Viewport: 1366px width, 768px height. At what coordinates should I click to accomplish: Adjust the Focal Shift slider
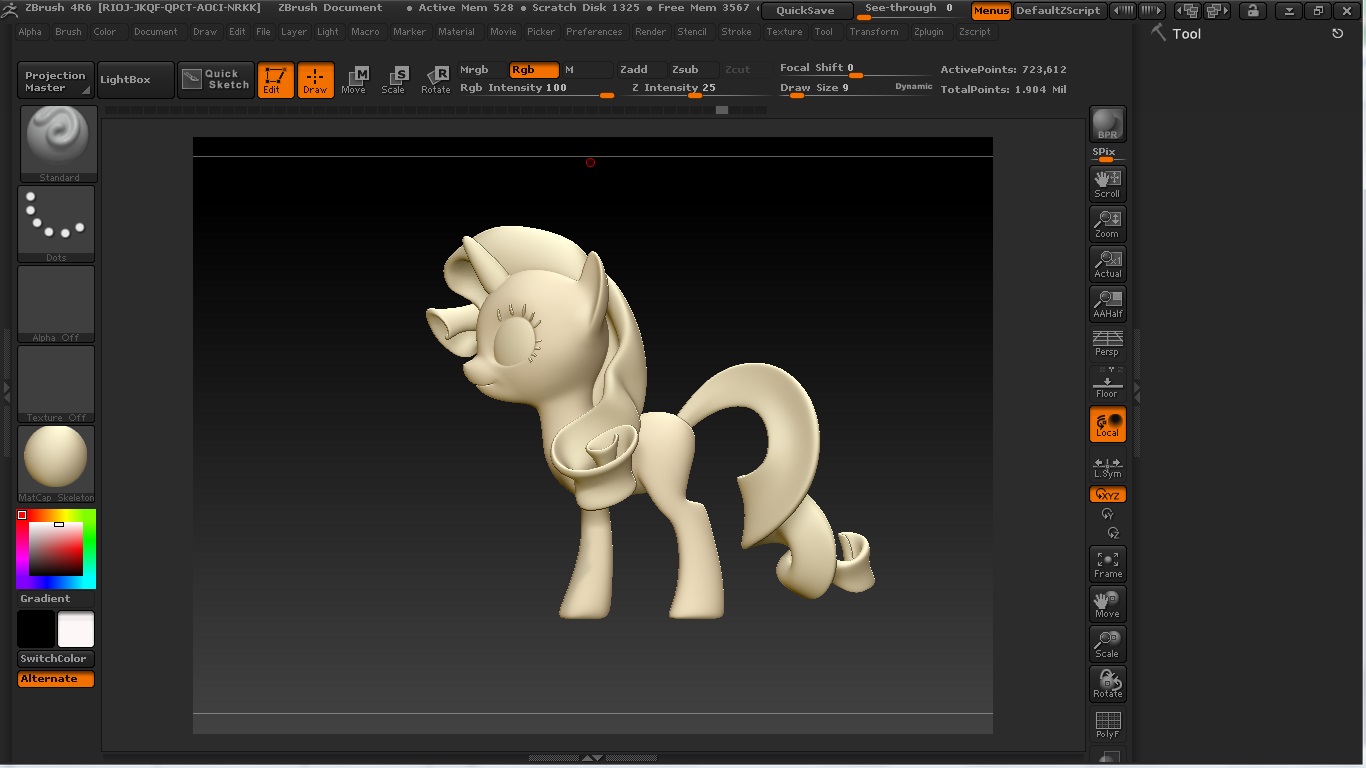tap(855, 69)
